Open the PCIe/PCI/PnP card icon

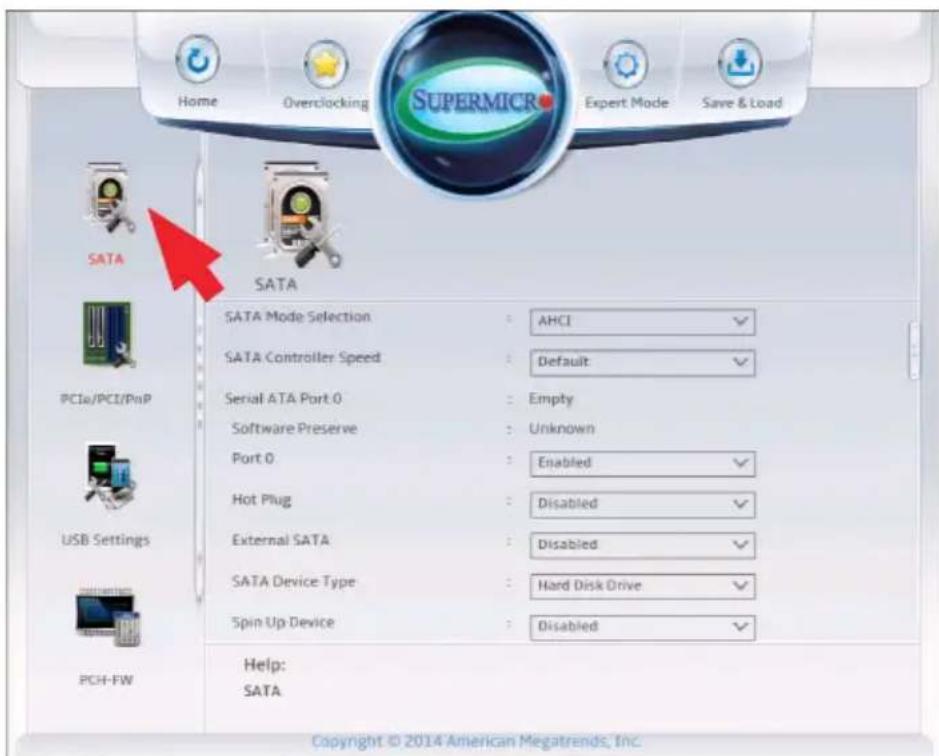(108, 335)
